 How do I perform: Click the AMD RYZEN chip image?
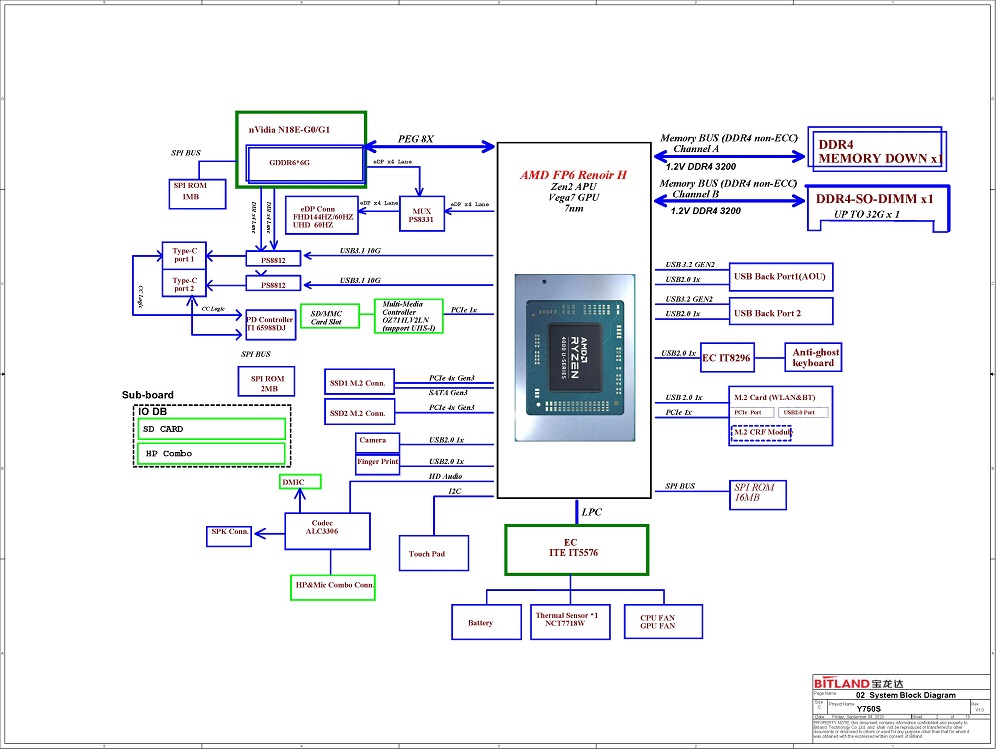575,358
